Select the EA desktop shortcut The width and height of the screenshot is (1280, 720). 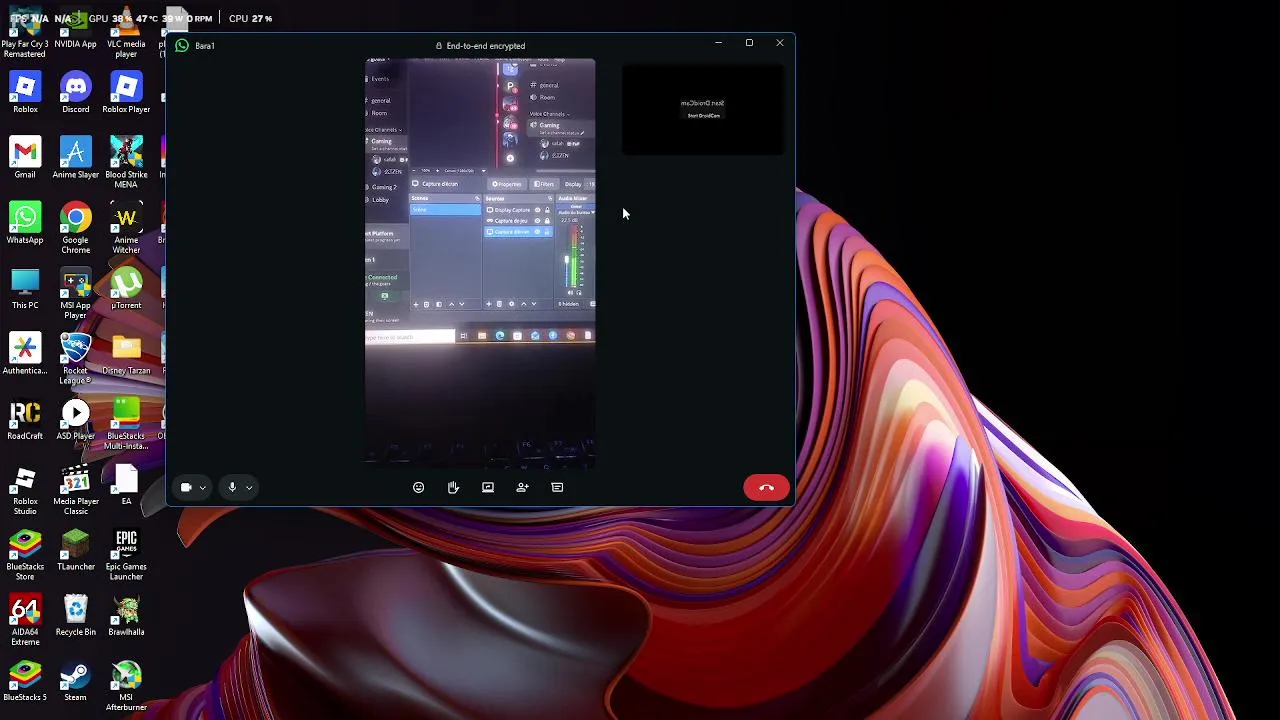[126, 484]
